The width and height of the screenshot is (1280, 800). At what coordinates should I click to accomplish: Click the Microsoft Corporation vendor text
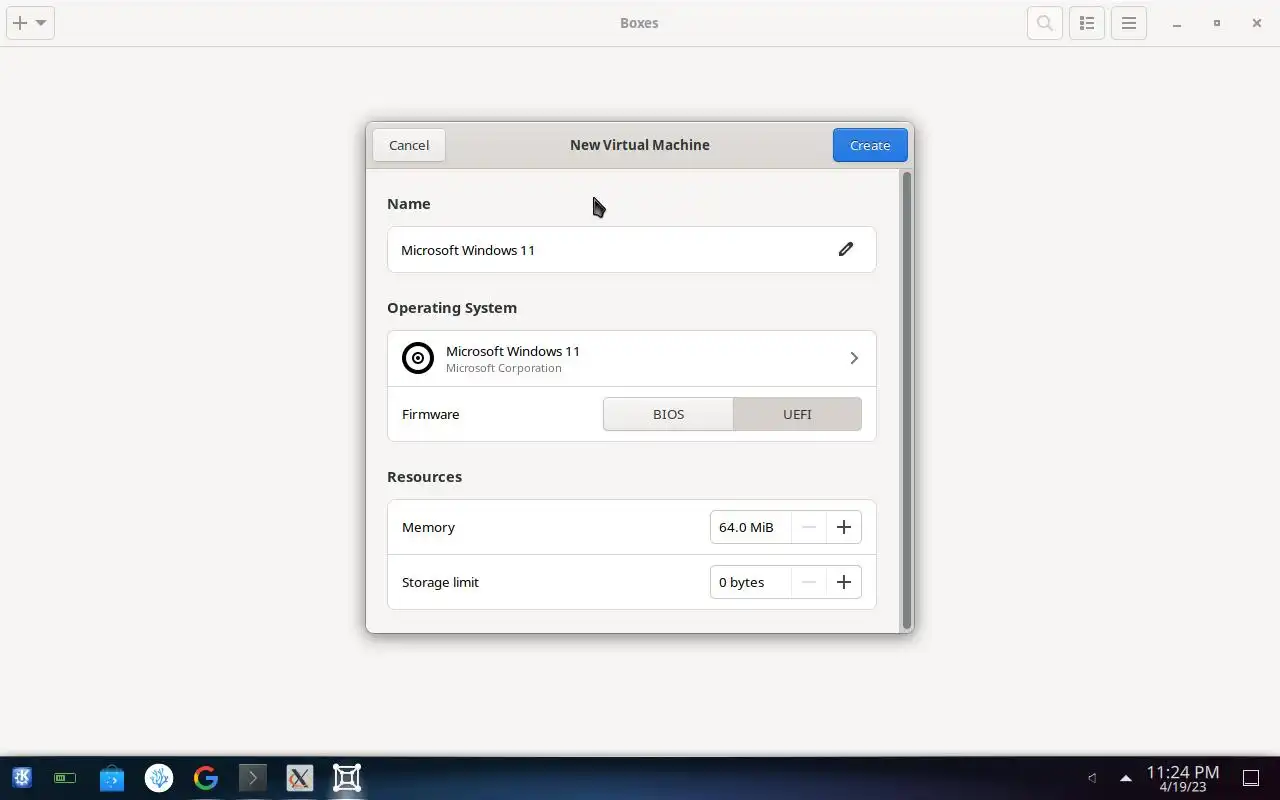(x=504, y=368)
